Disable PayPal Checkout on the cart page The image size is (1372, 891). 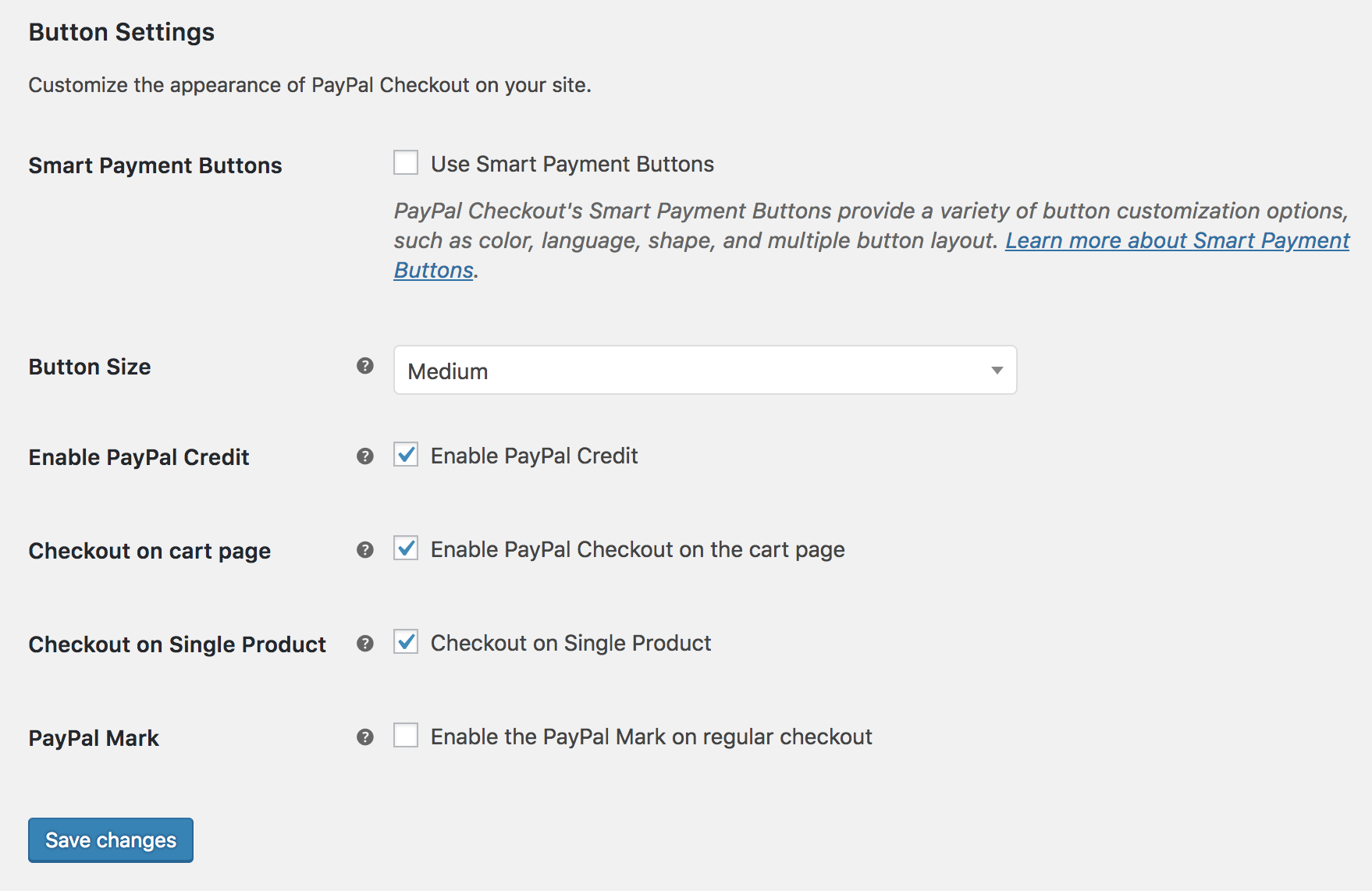click(x=406, y=548)
